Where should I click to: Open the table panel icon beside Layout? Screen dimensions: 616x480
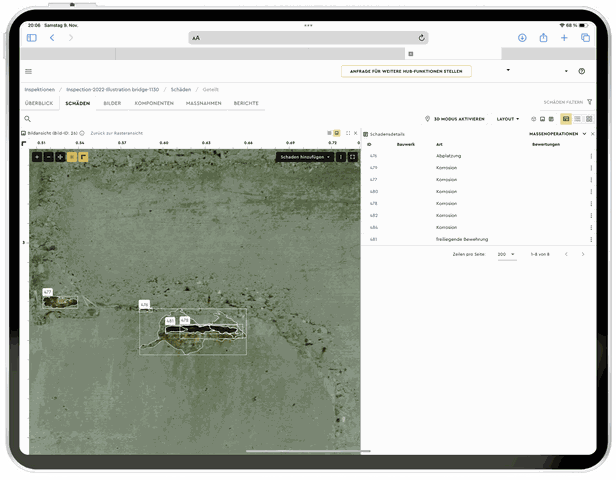point(551,119)
